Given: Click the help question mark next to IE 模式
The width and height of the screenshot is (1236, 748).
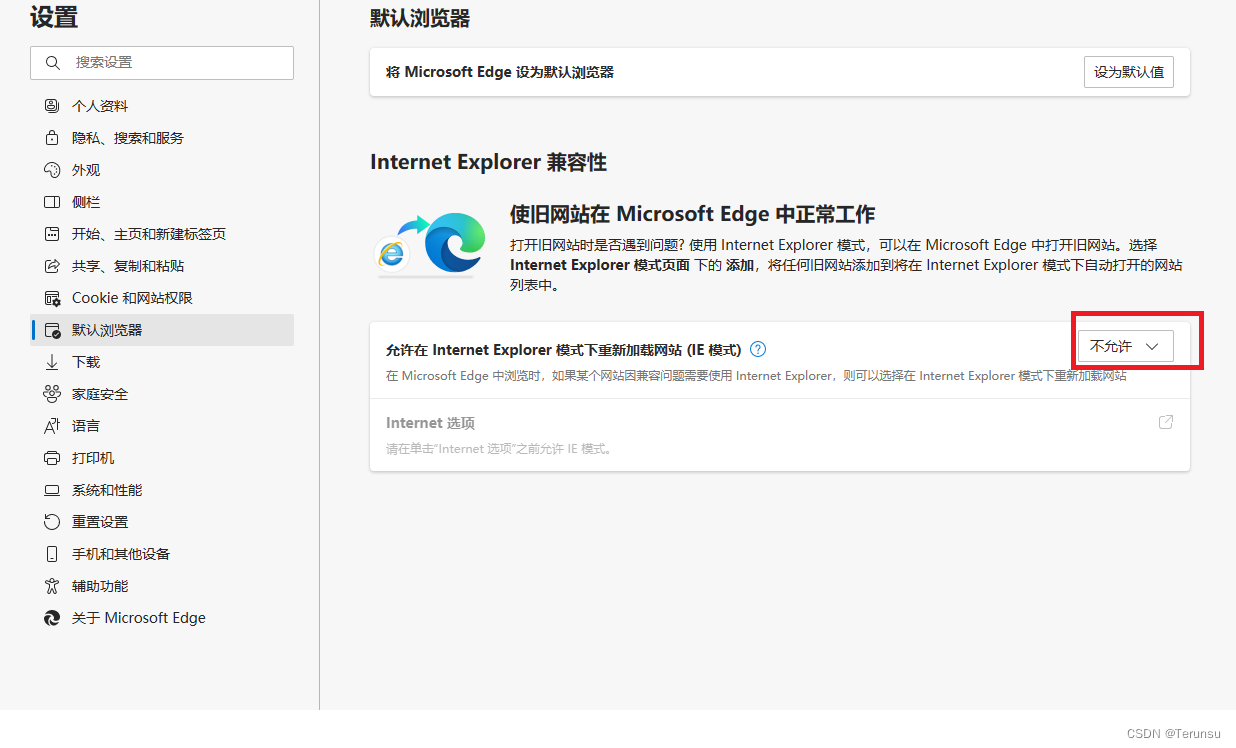Looking at the screenshot, I should click(758, 349).
